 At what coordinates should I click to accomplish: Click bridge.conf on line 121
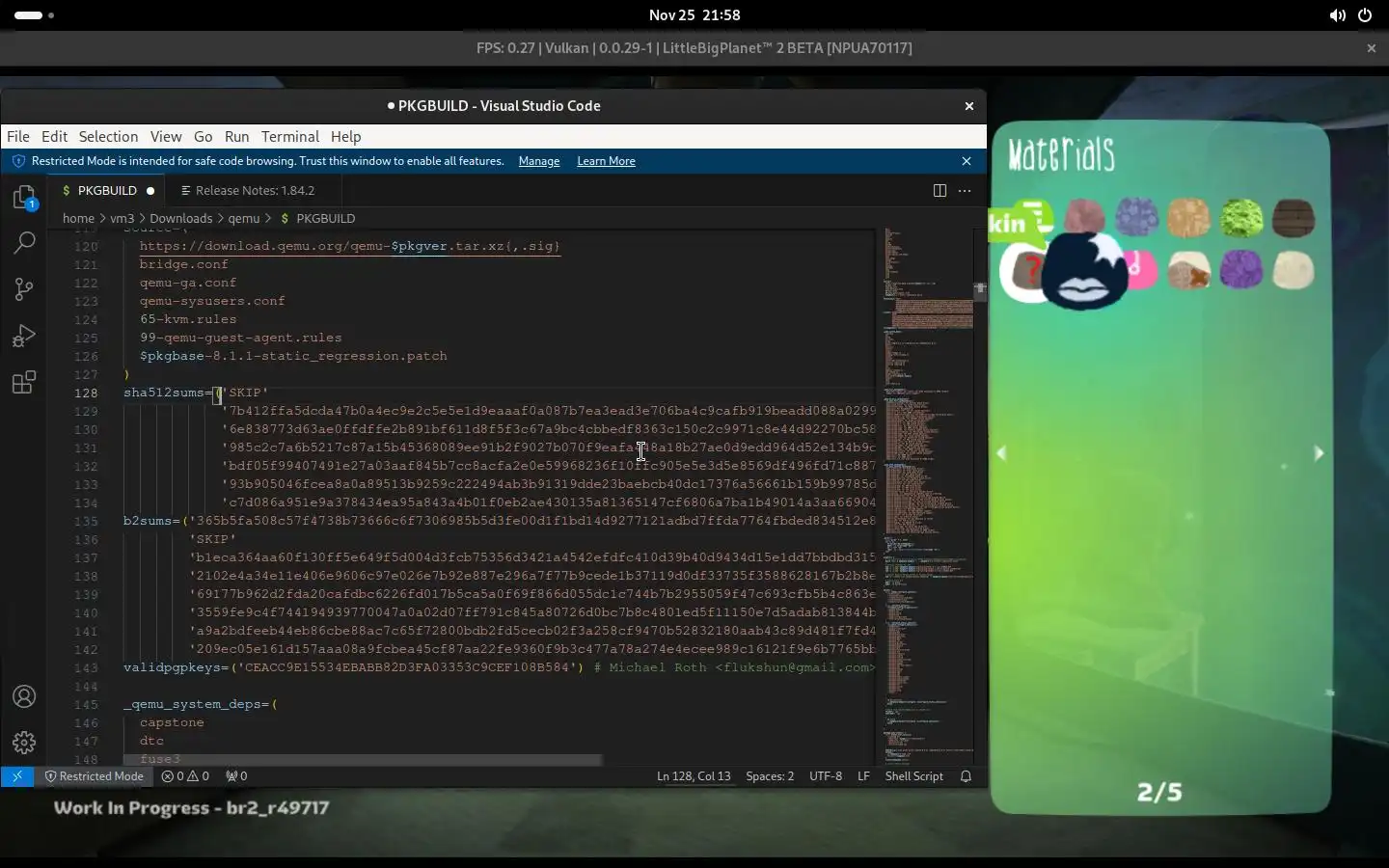(183, 264)
